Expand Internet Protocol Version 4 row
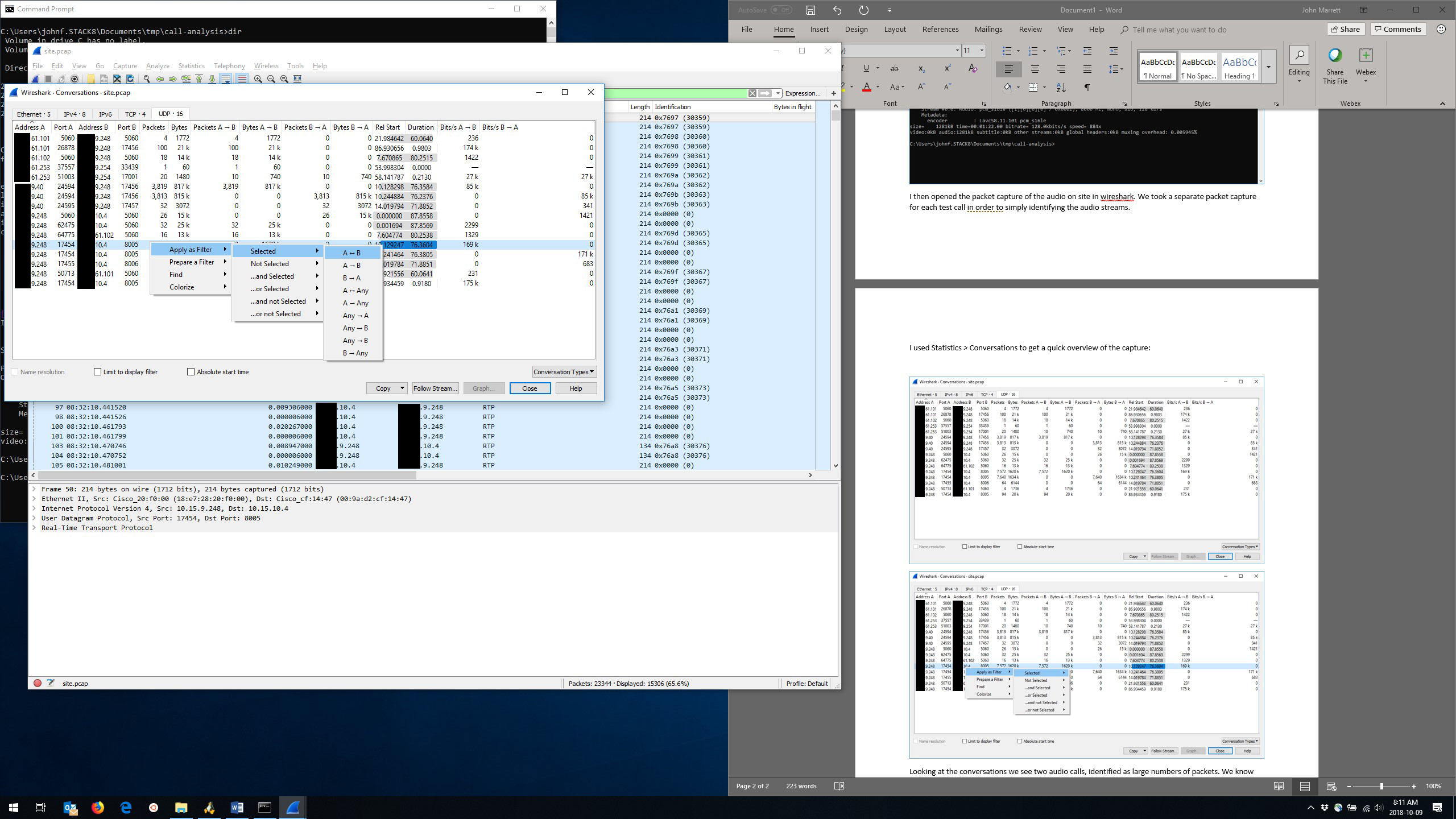This screenshot has width=1456, height=819. 35,508
